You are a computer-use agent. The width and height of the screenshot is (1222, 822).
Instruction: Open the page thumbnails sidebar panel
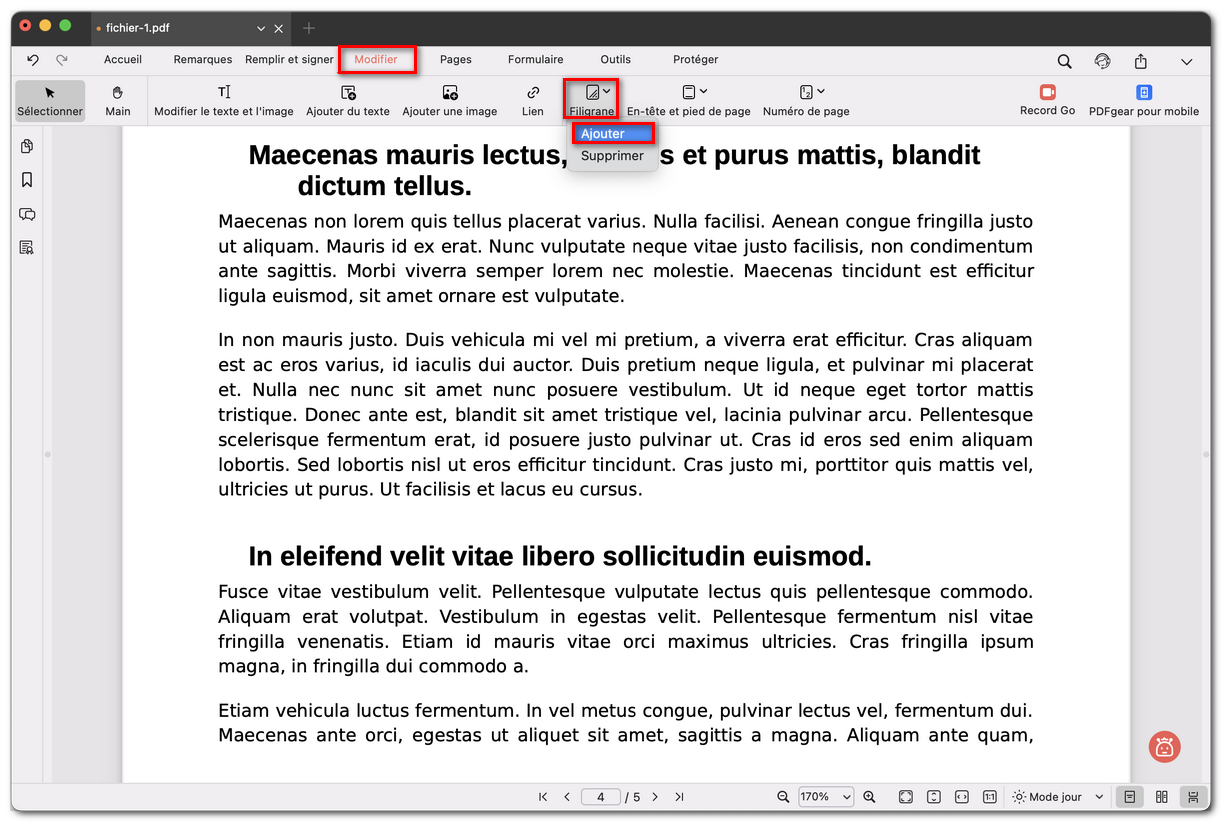click(x=27, y=147)
